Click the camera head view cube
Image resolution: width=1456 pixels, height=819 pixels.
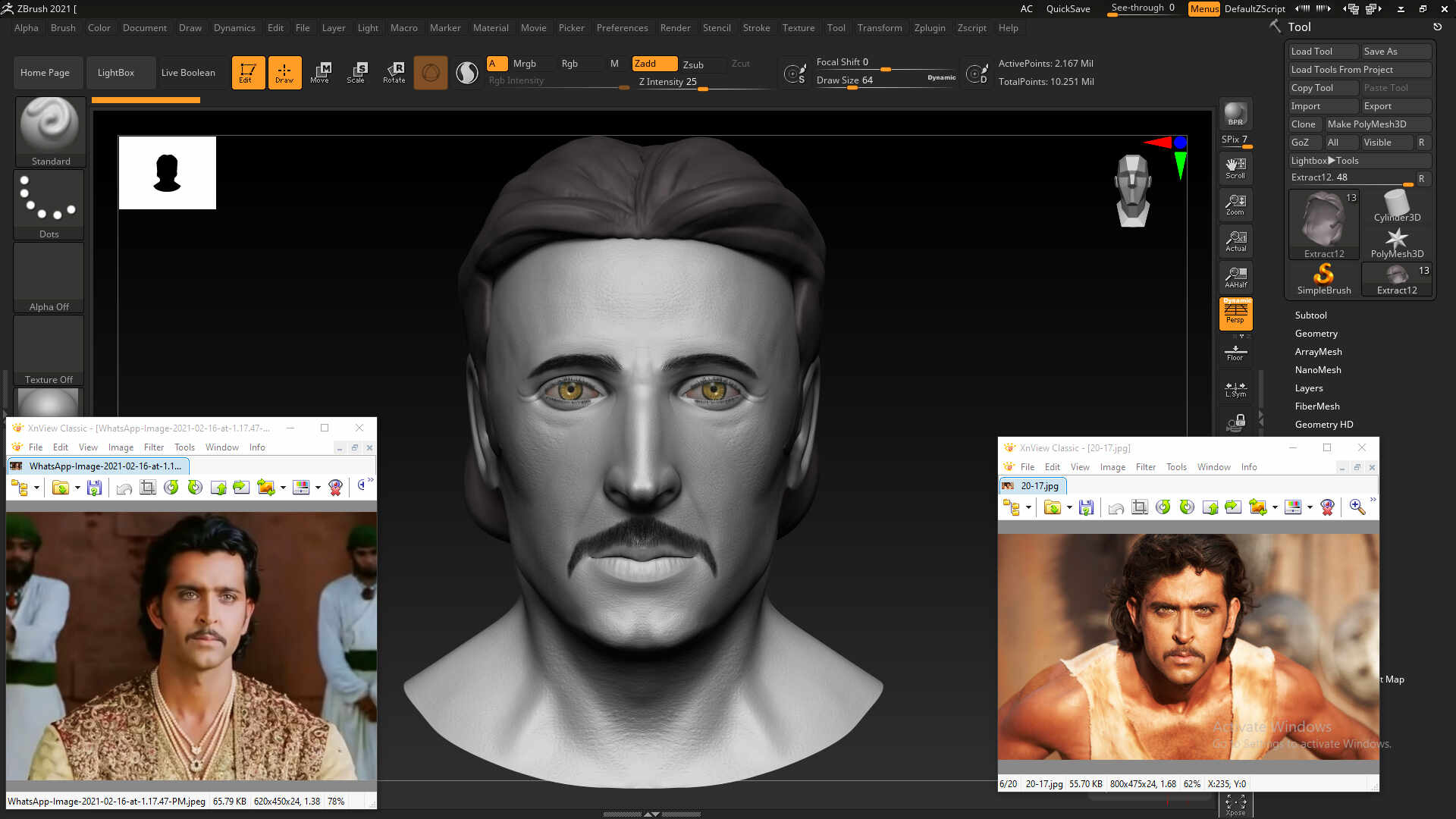(x=1133, y=190)
